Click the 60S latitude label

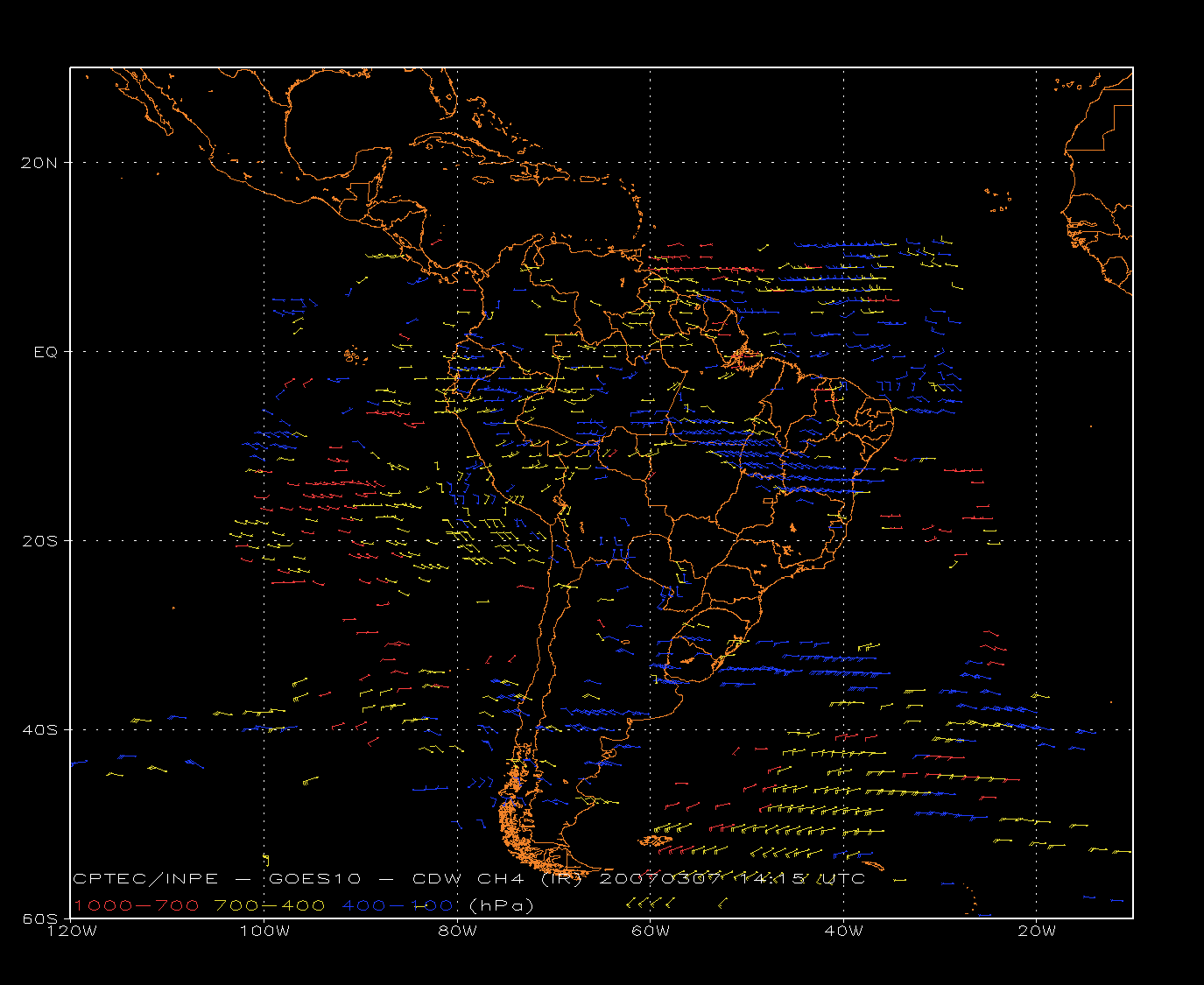coord(39,918)
